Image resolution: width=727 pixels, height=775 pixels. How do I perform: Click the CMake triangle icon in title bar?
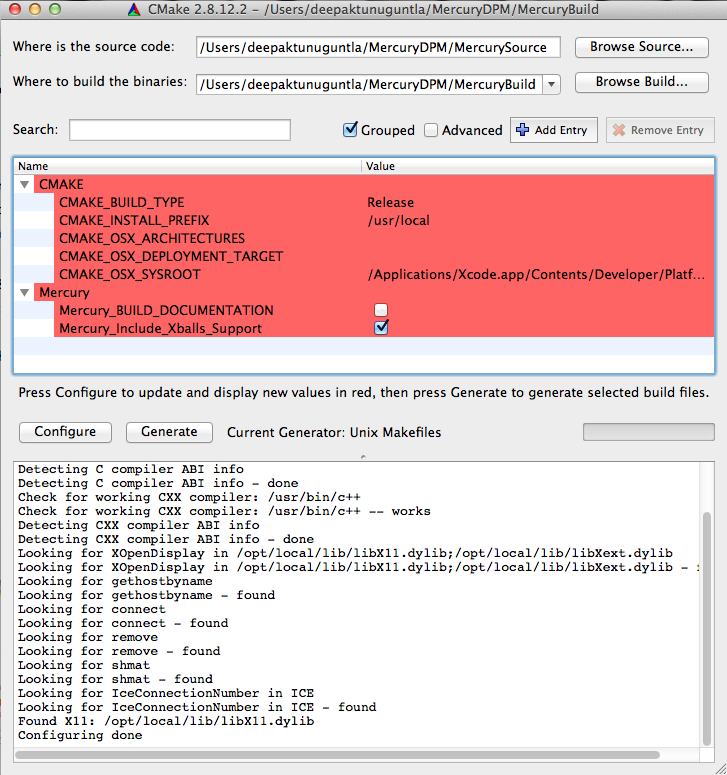[134, 9]
